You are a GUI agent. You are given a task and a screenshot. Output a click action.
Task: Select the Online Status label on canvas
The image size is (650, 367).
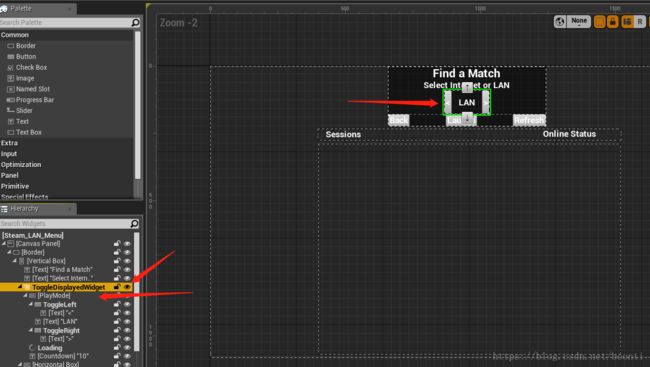pyautogui.click(x=569, y=134)
